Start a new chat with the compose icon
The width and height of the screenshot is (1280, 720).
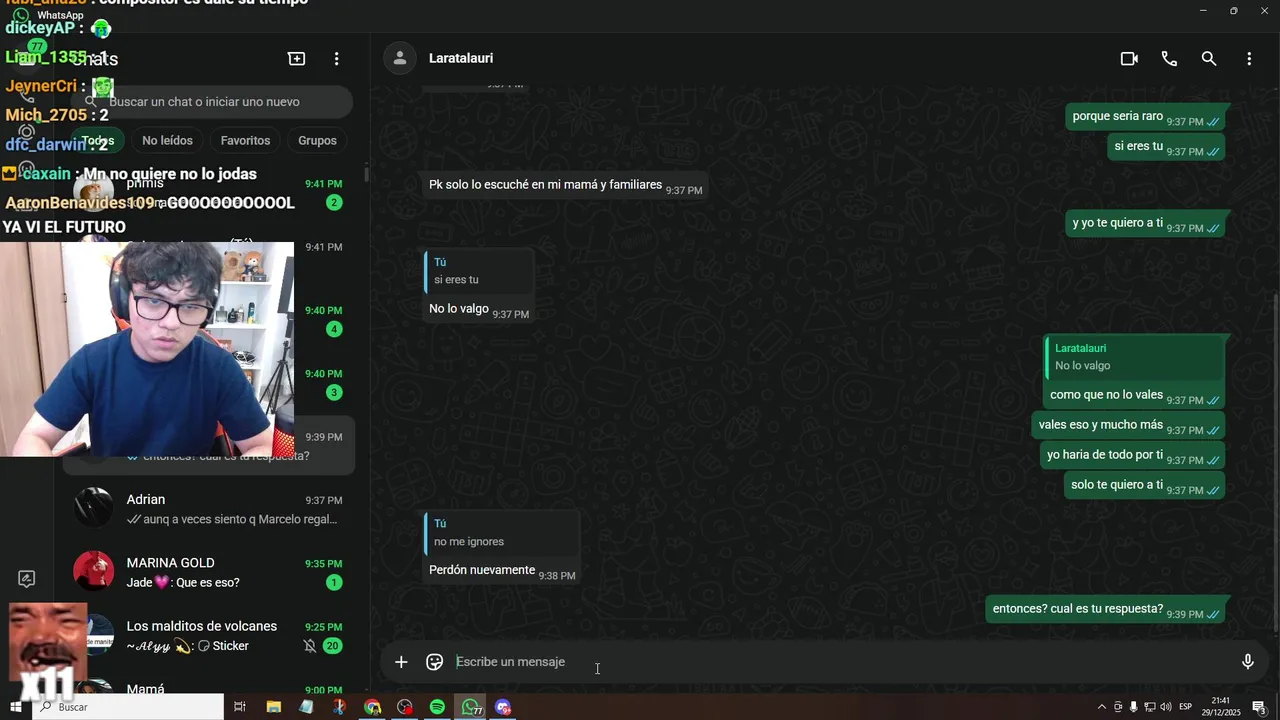tap(296, 59)
